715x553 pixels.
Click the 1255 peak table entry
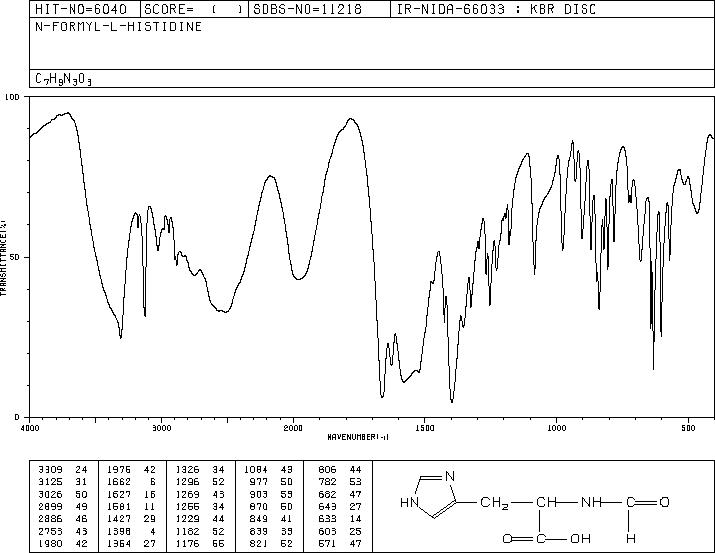tap(200, 506)
